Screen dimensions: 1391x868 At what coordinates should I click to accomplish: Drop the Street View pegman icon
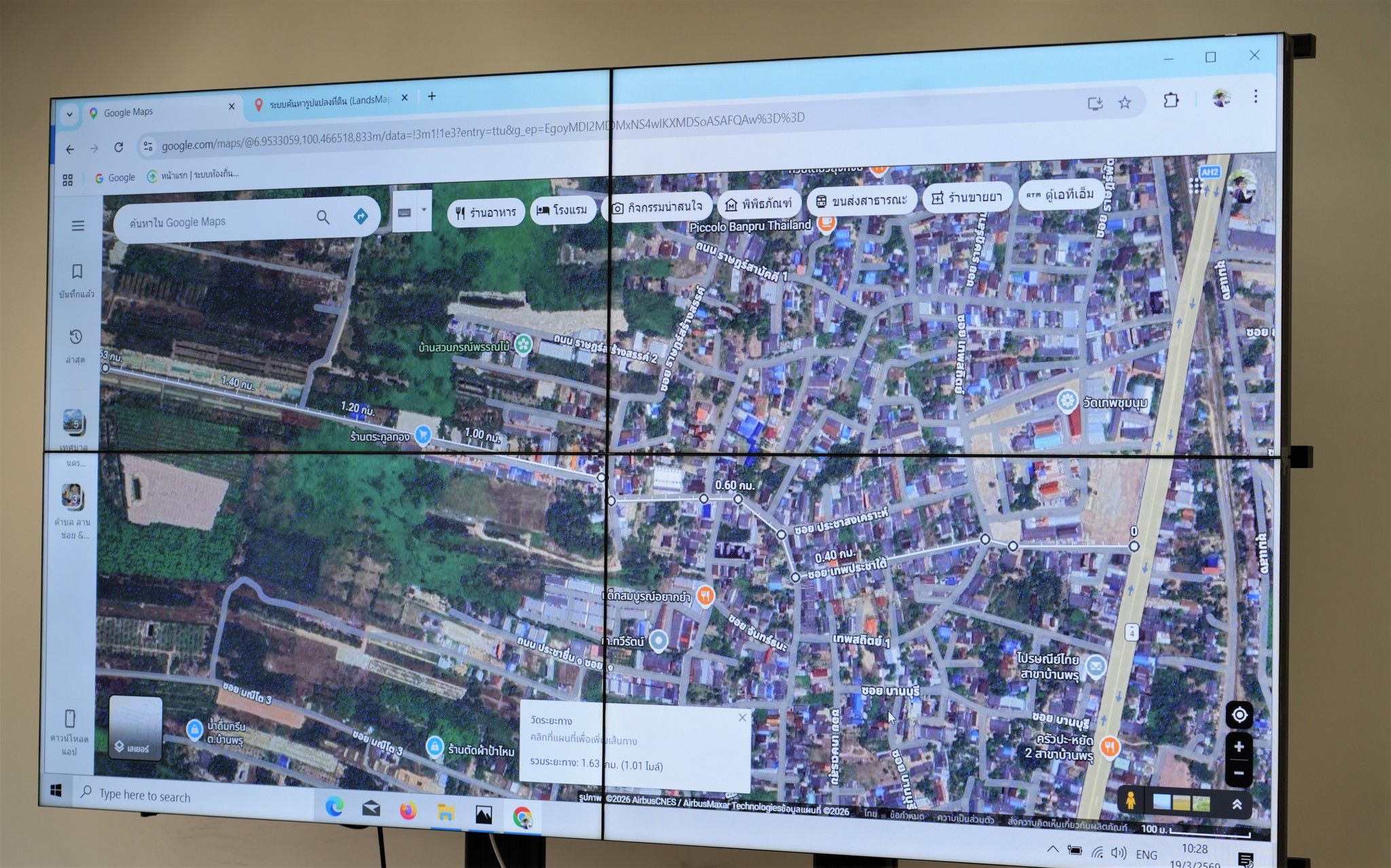pyautogui.click(x=1131, y=800)
